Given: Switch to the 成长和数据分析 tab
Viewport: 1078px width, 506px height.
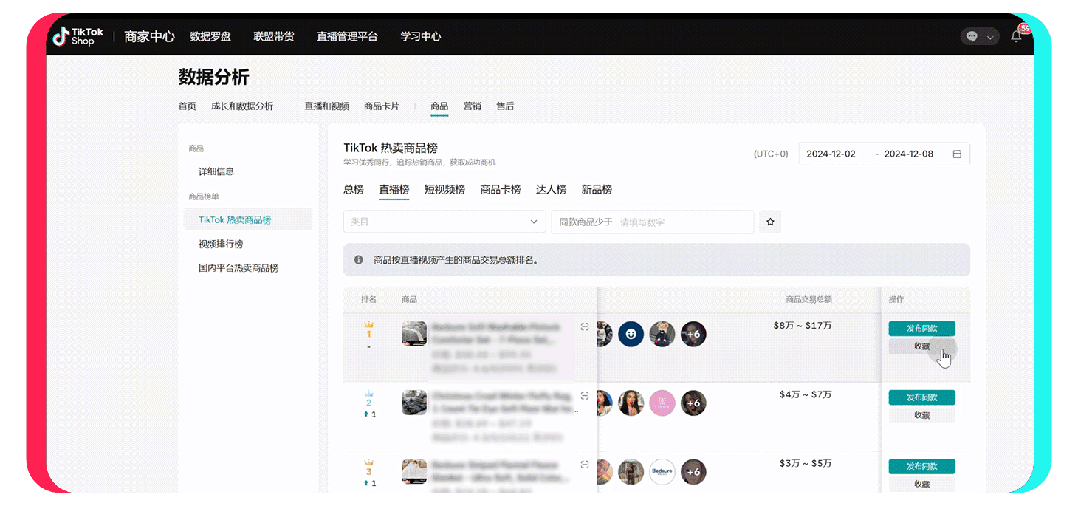Looking at the screenshot, I should 242,106.
